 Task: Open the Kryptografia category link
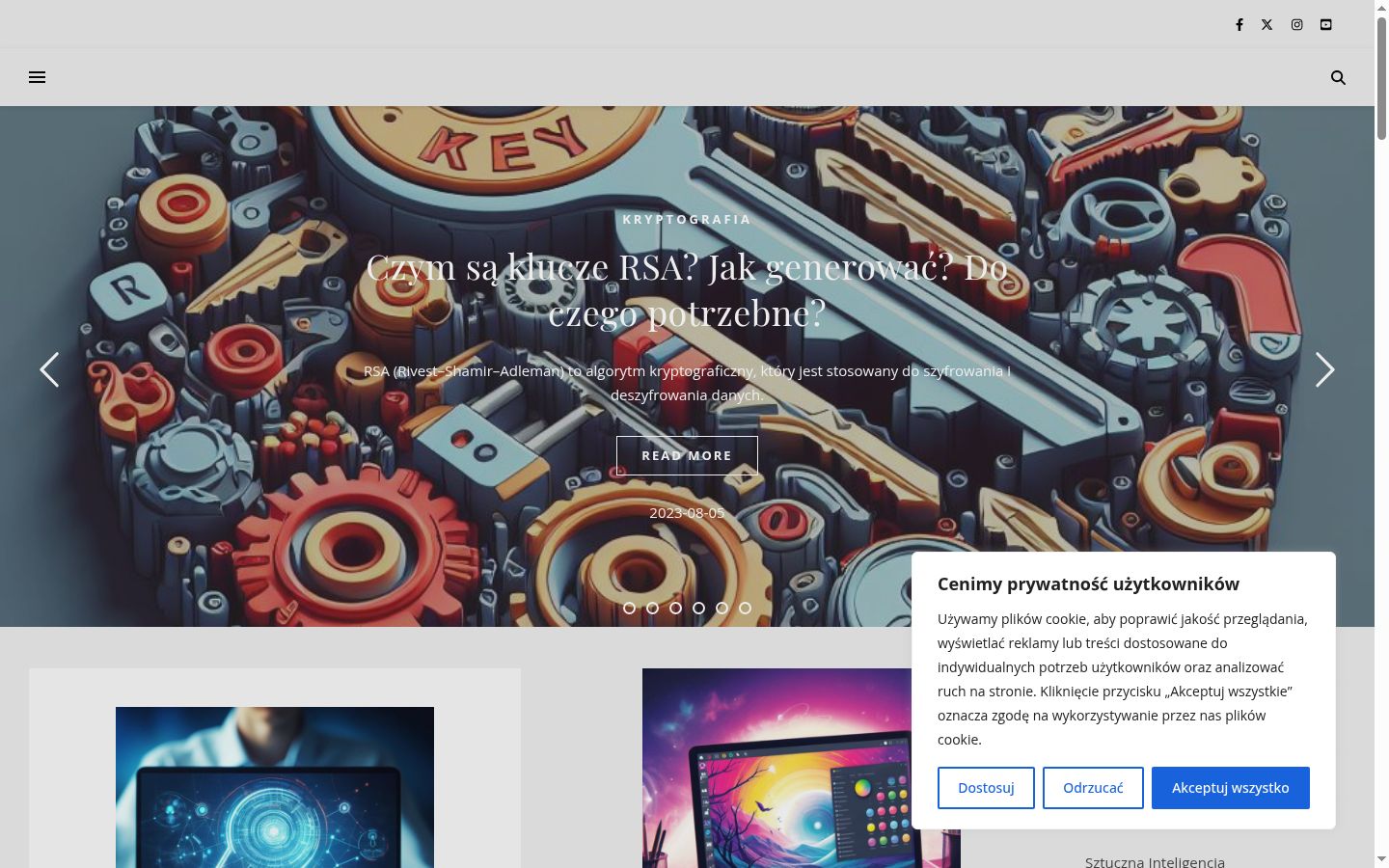(687, 219)
